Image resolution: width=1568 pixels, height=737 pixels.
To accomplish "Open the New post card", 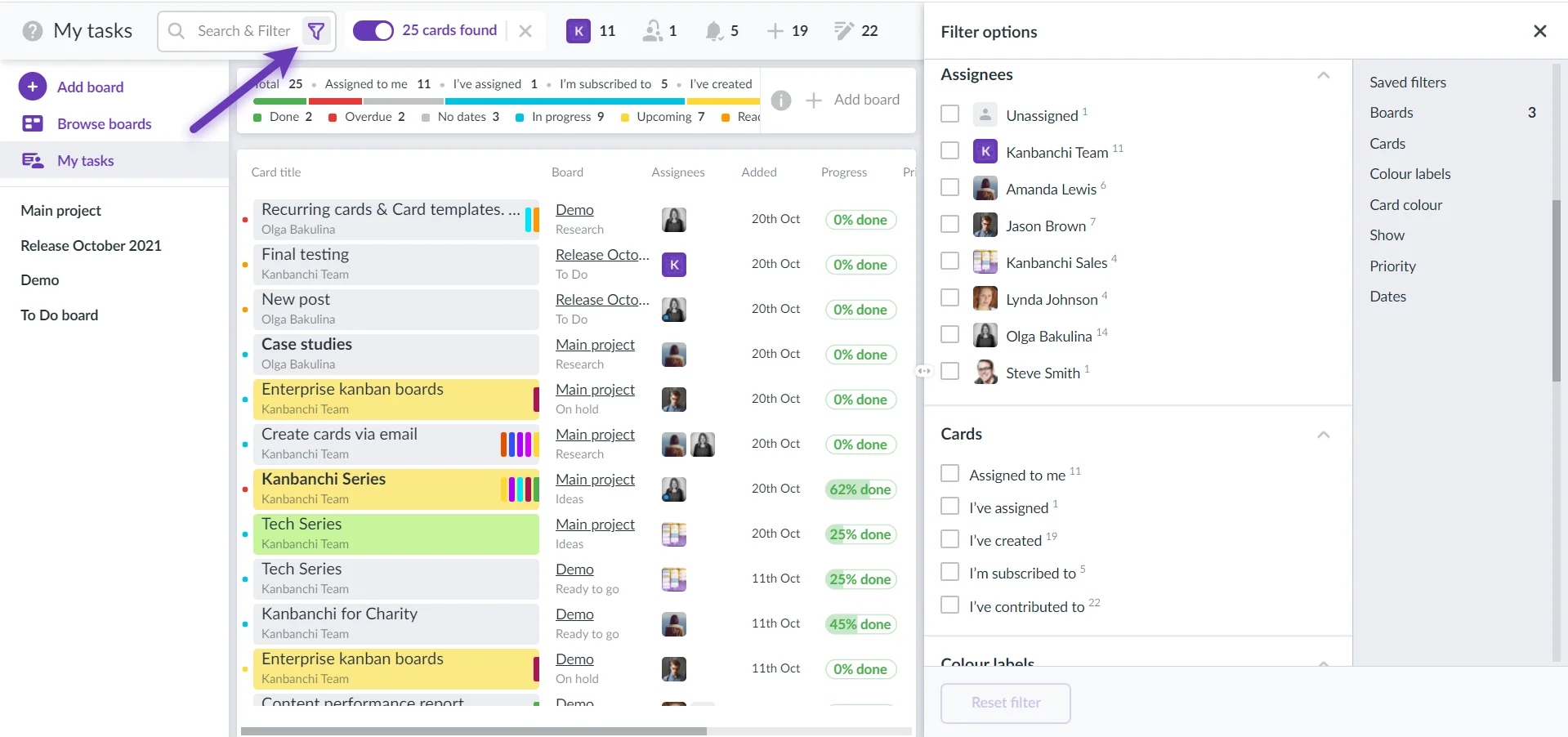I will tap(395, 310).
